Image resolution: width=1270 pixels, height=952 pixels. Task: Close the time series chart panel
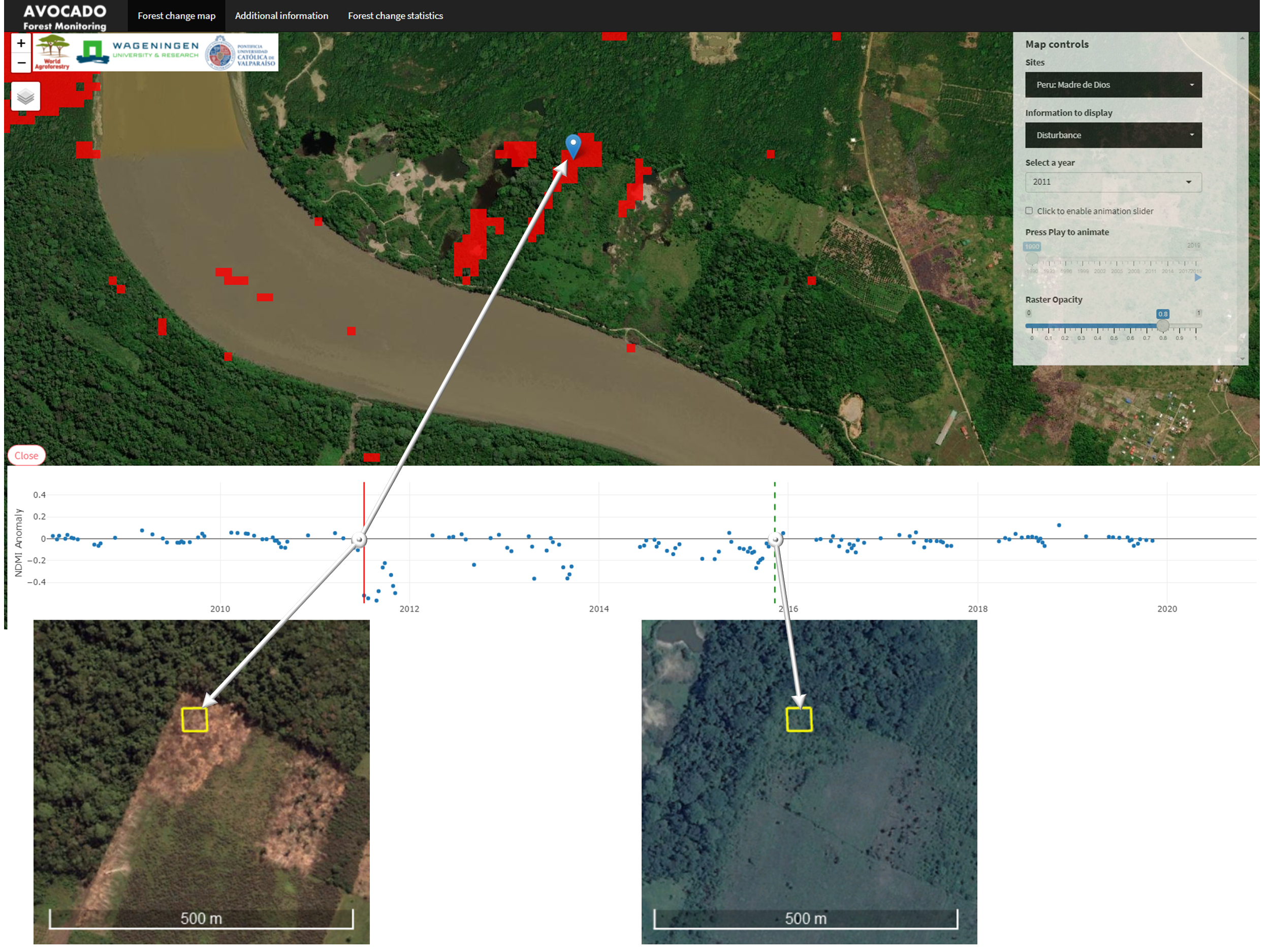pyautogui.click(x=26, y=455)
